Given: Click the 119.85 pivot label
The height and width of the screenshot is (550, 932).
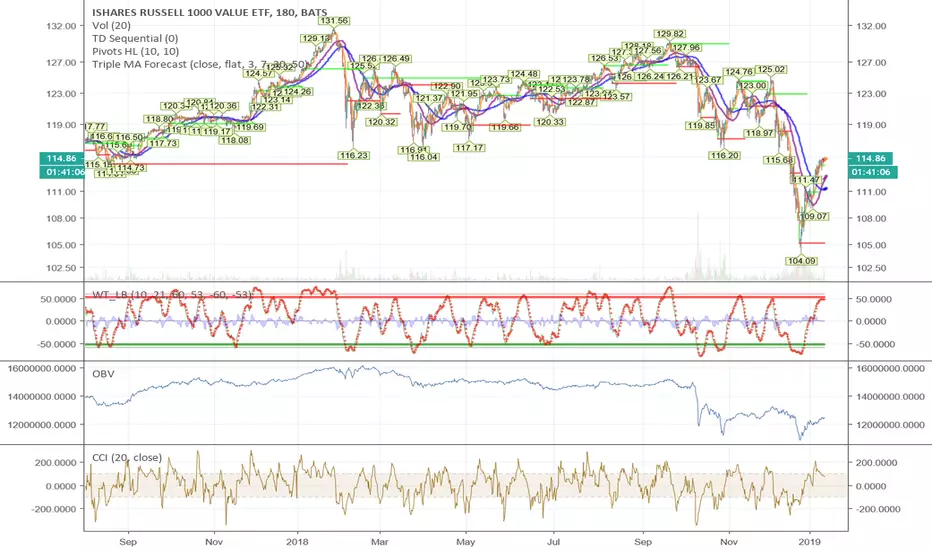Looking at the screenshot, I should 701,125.
